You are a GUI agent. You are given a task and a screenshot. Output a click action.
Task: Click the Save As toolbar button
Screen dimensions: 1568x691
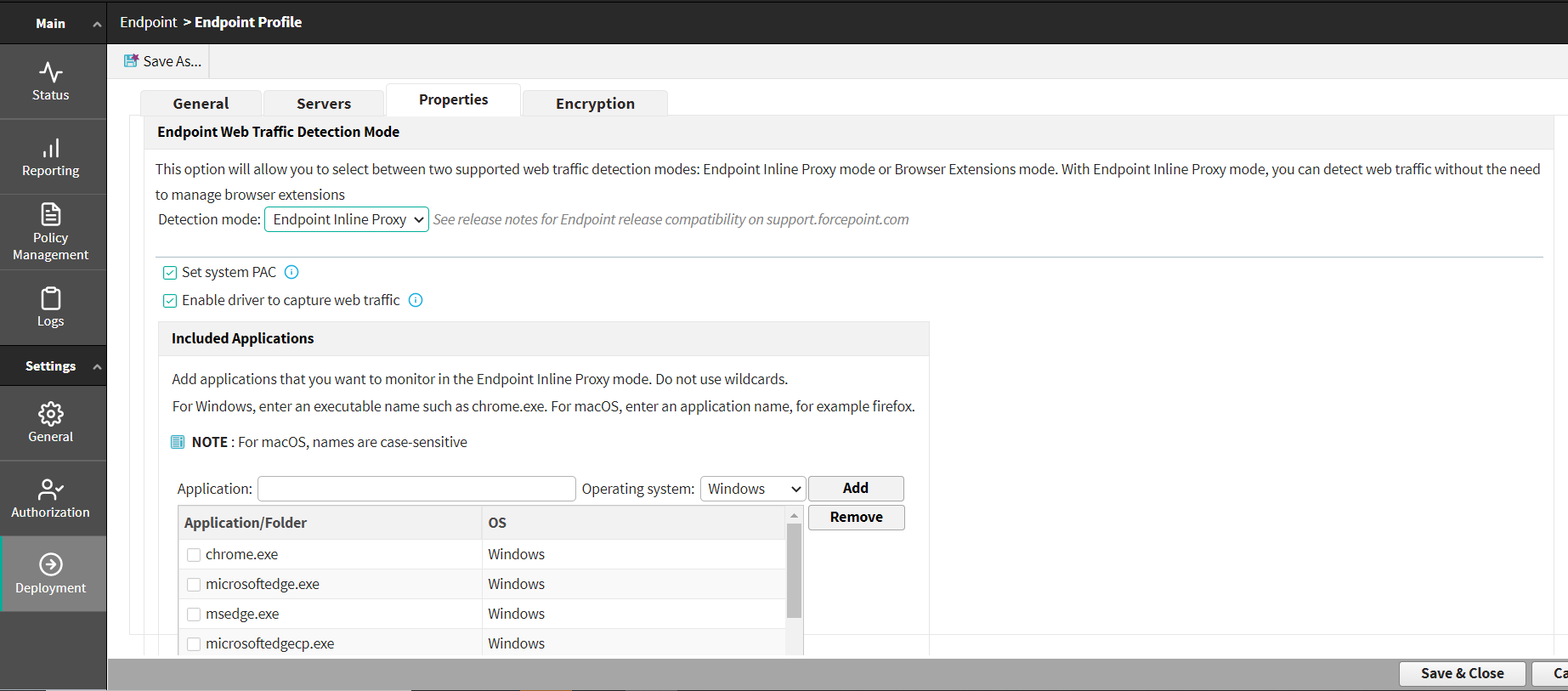click(x=163, y=61)
